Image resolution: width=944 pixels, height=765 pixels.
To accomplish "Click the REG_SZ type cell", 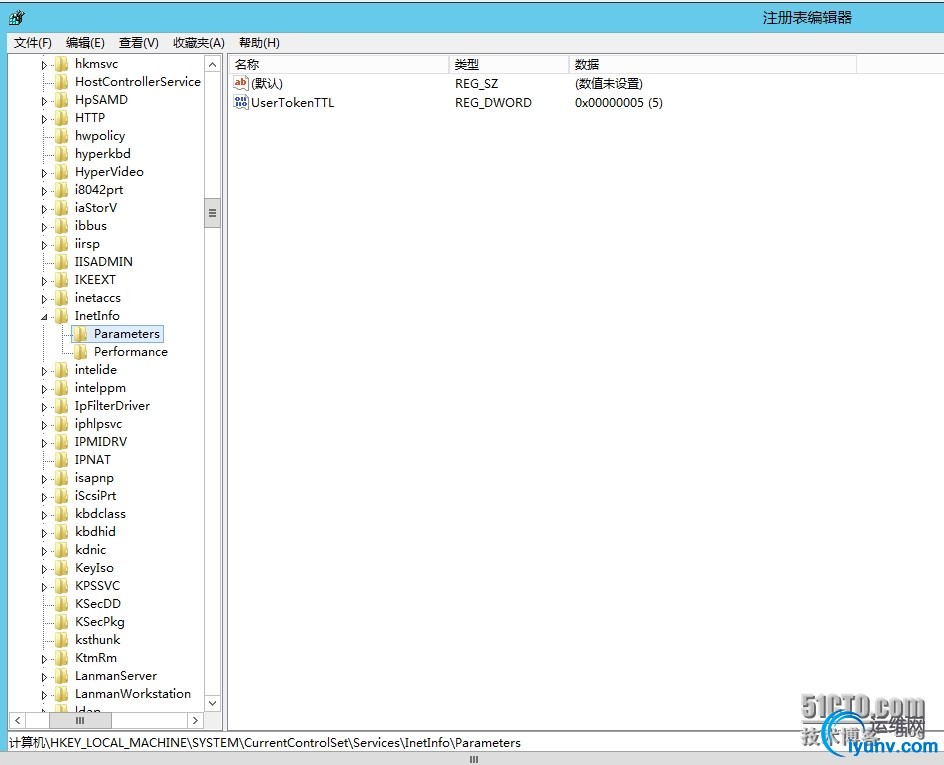I will click(476, 84).
